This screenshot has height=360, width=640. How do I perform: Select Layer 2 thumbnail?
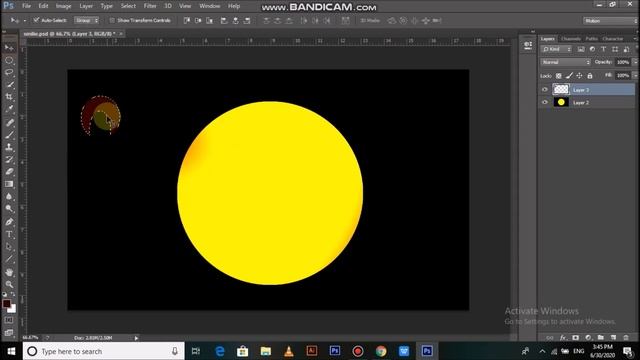click(x=561, y=102)
